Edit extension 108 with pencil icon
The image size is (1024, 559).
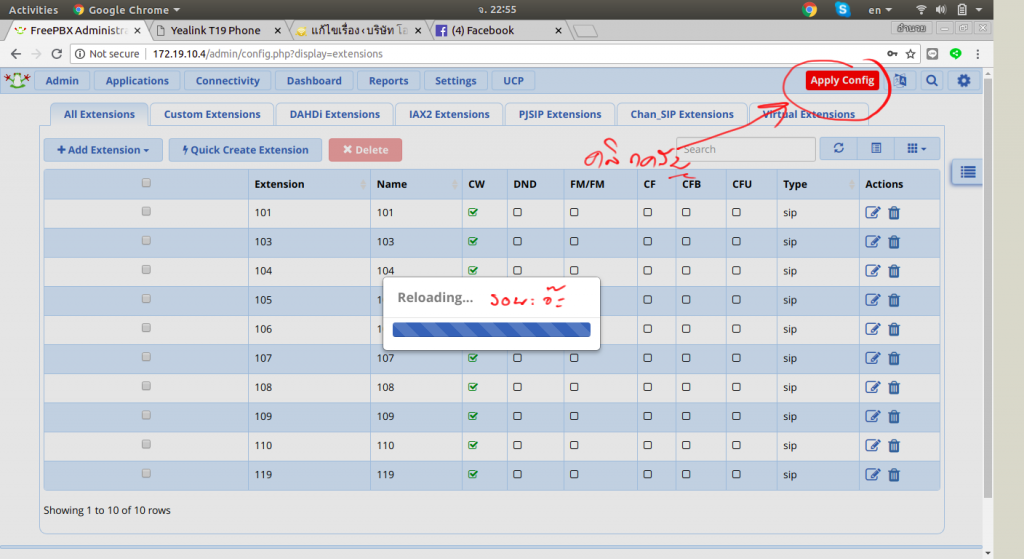click(x=872, y=387)
